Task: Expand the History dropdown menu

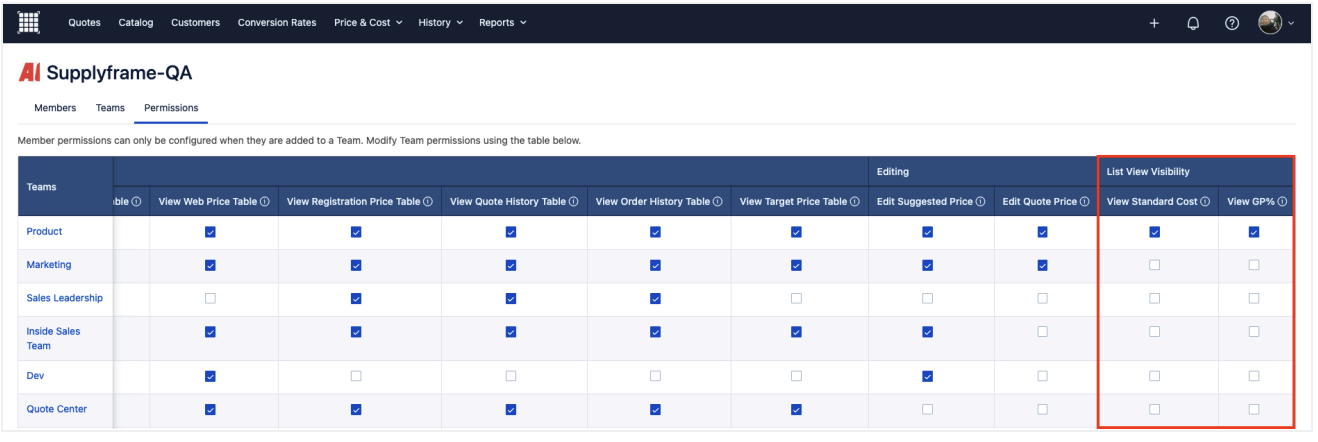Action: (x=440, y=23)
